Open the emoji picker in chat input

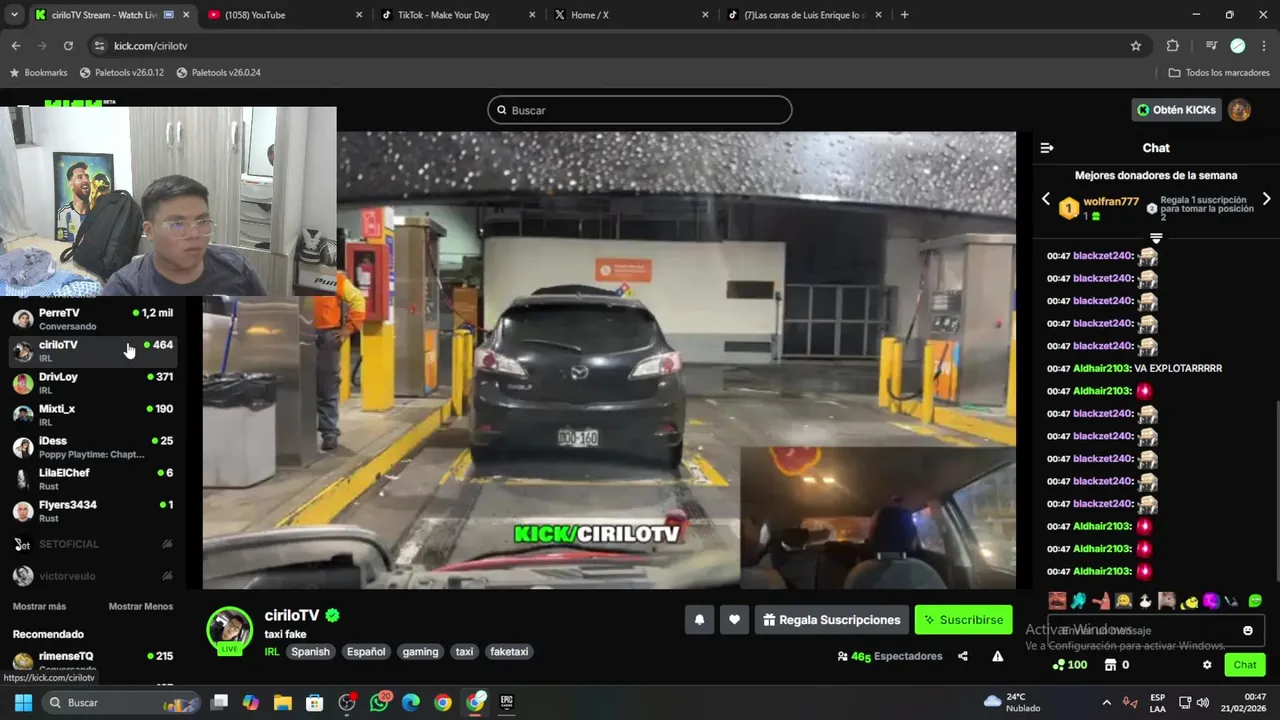pos(1248,630)
